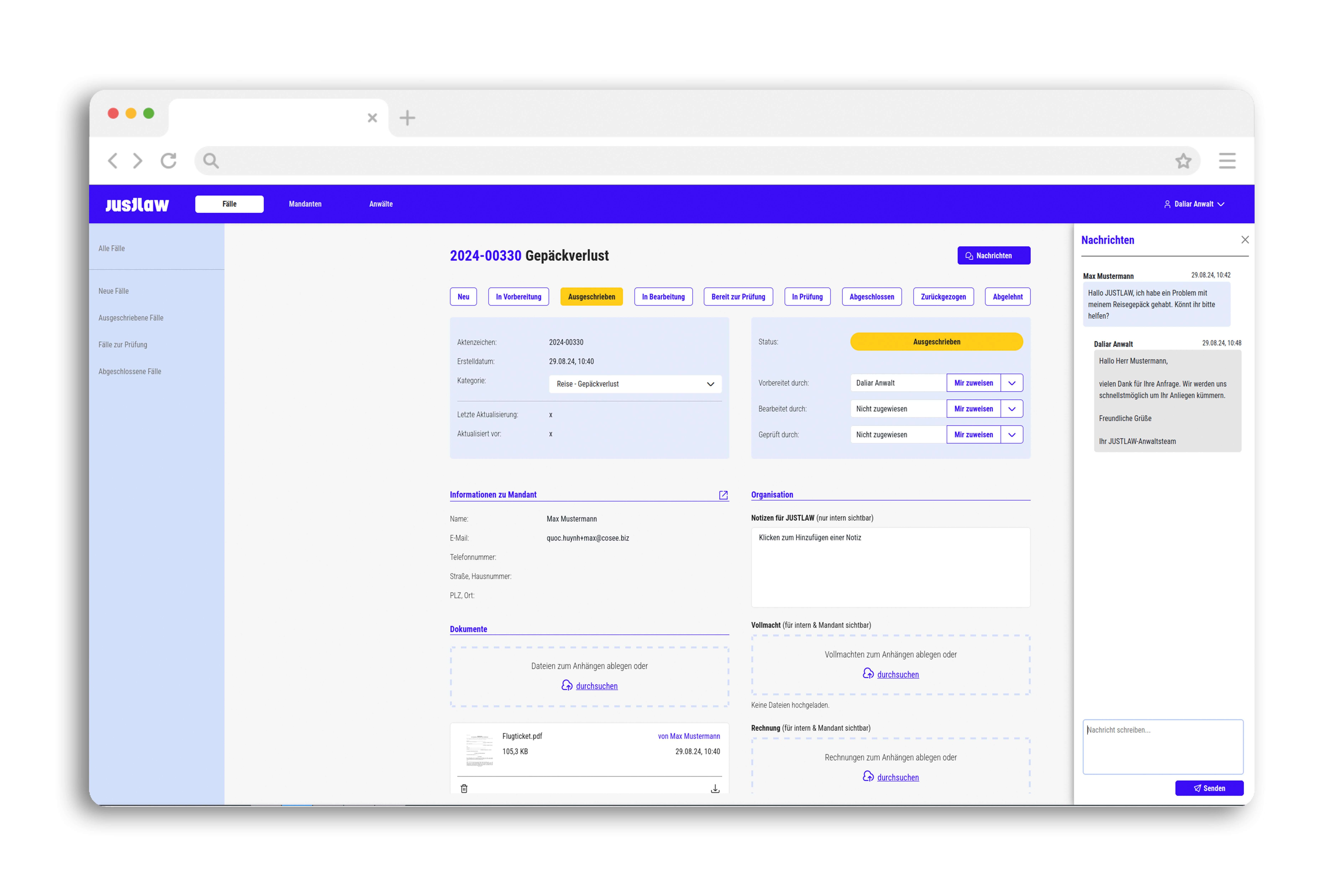Viewport: 1328px width, 896px height.
Task: Download Flugticket.pdf using the download icon
Action: click(x=715, y=789)
